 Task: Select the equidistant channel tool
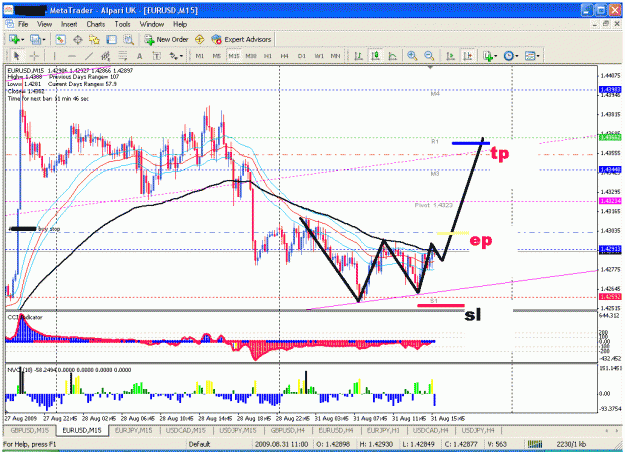click(106, 56)
